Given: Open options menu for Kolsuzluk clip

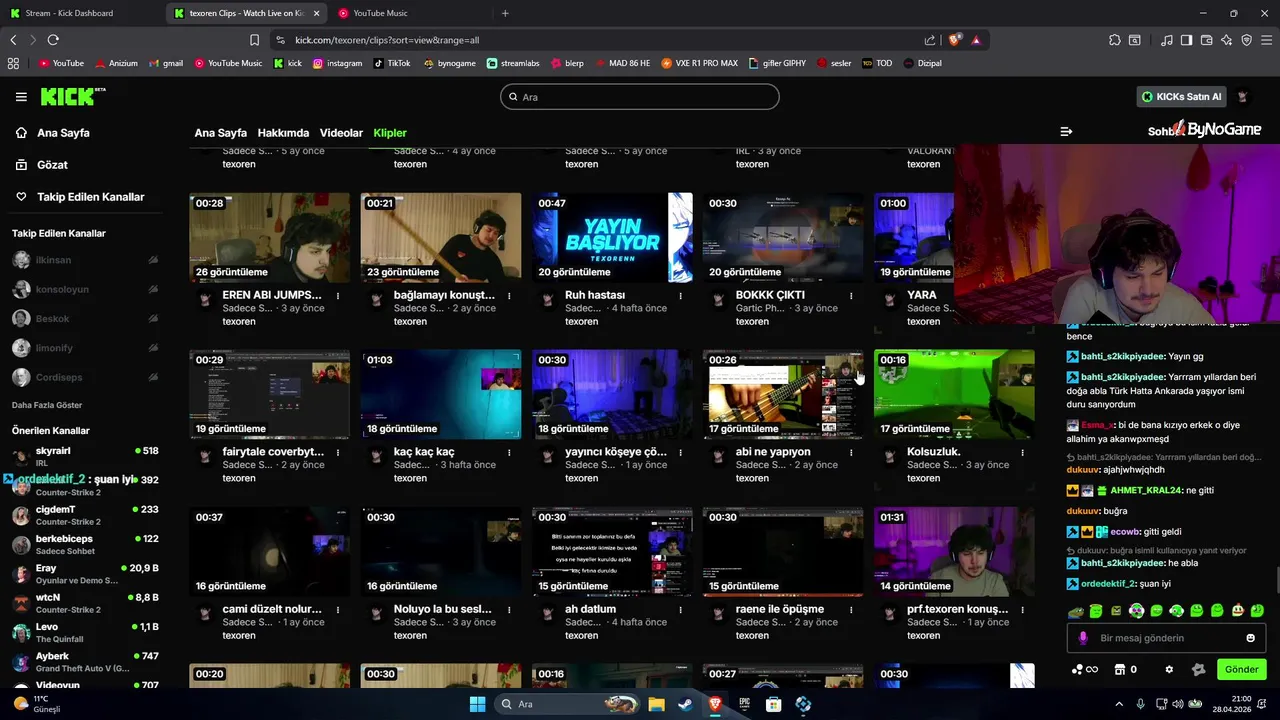Looking at the screenshot, I should click(1022, 453).
